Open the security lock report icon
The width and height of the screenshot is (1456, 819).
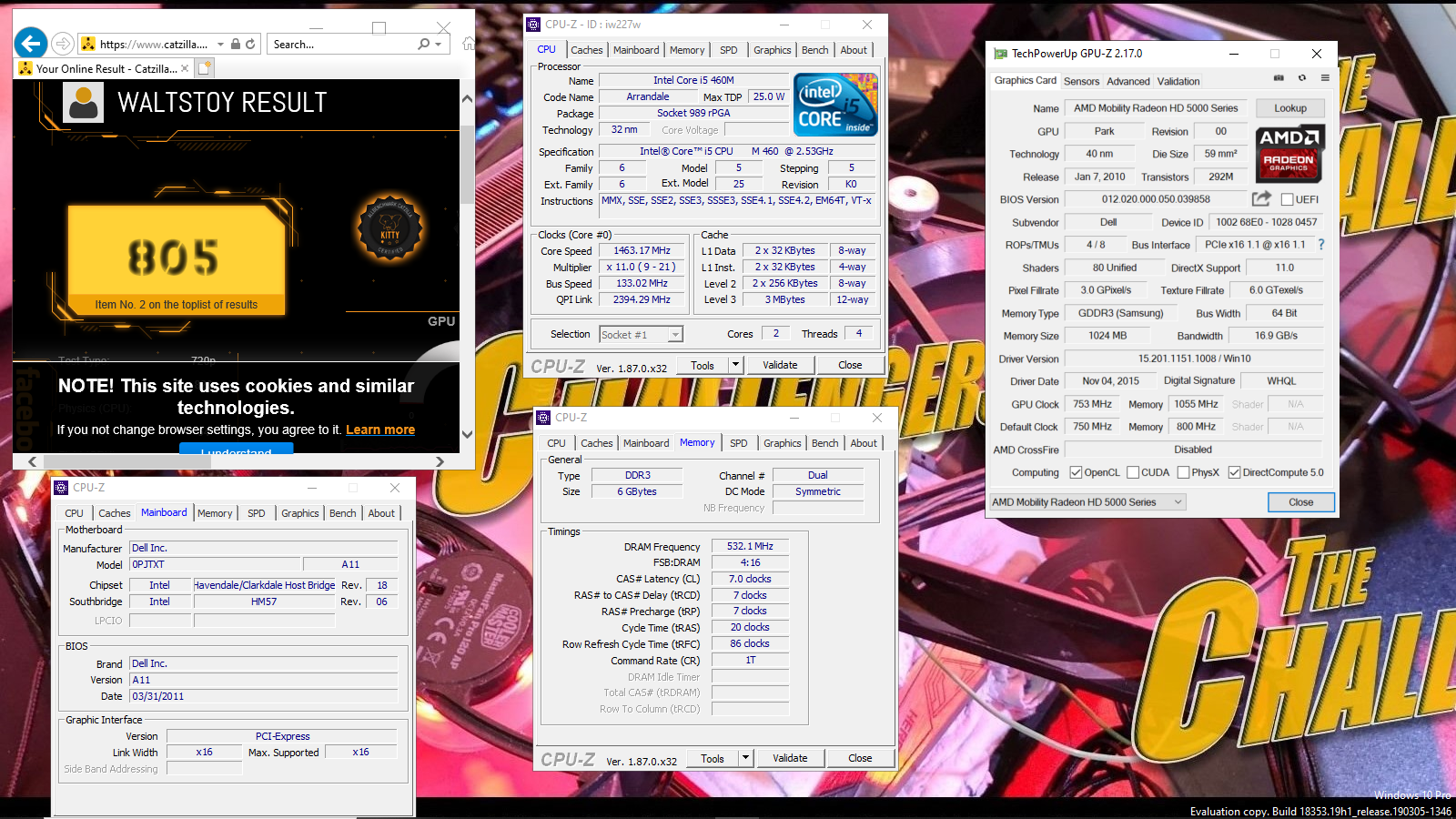[236, 44]
